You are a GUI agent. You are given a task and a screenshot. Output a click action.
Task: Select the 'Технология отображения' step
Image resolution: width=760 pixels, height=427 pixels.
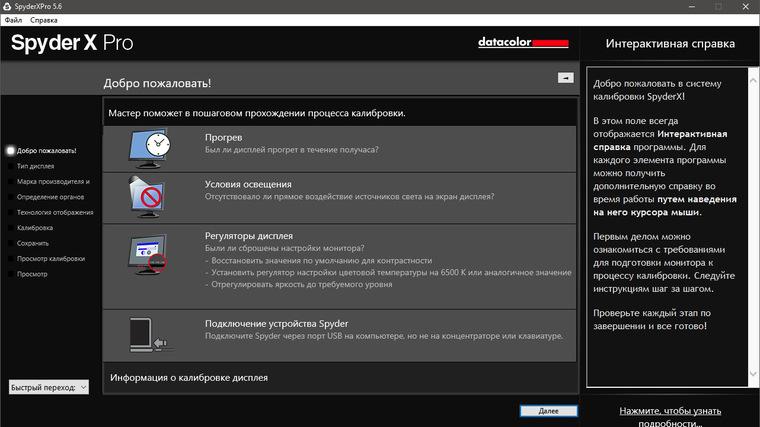pos(55,213)
